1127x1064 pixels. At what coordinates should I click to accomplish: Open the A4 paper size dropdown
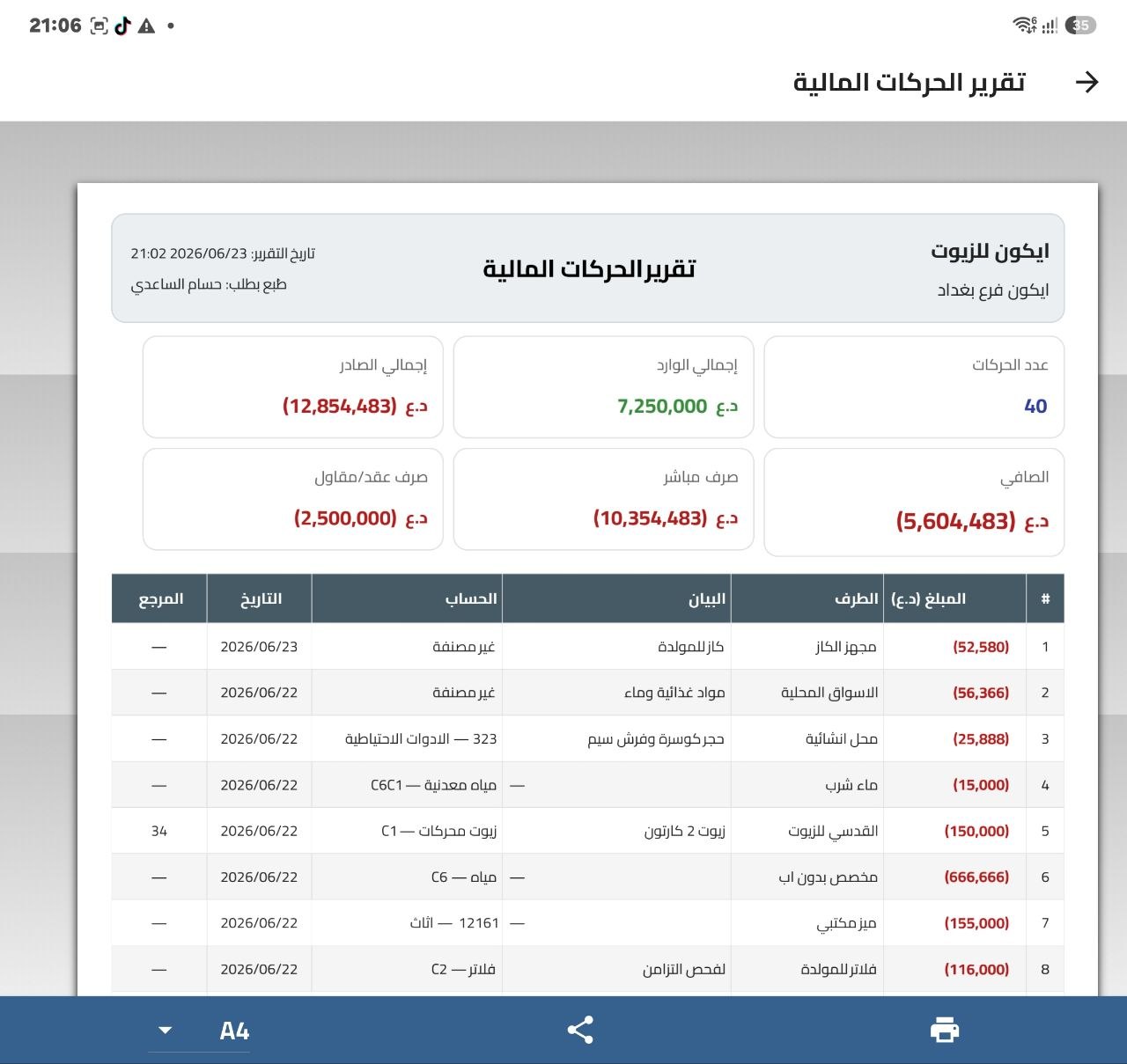199,1031
